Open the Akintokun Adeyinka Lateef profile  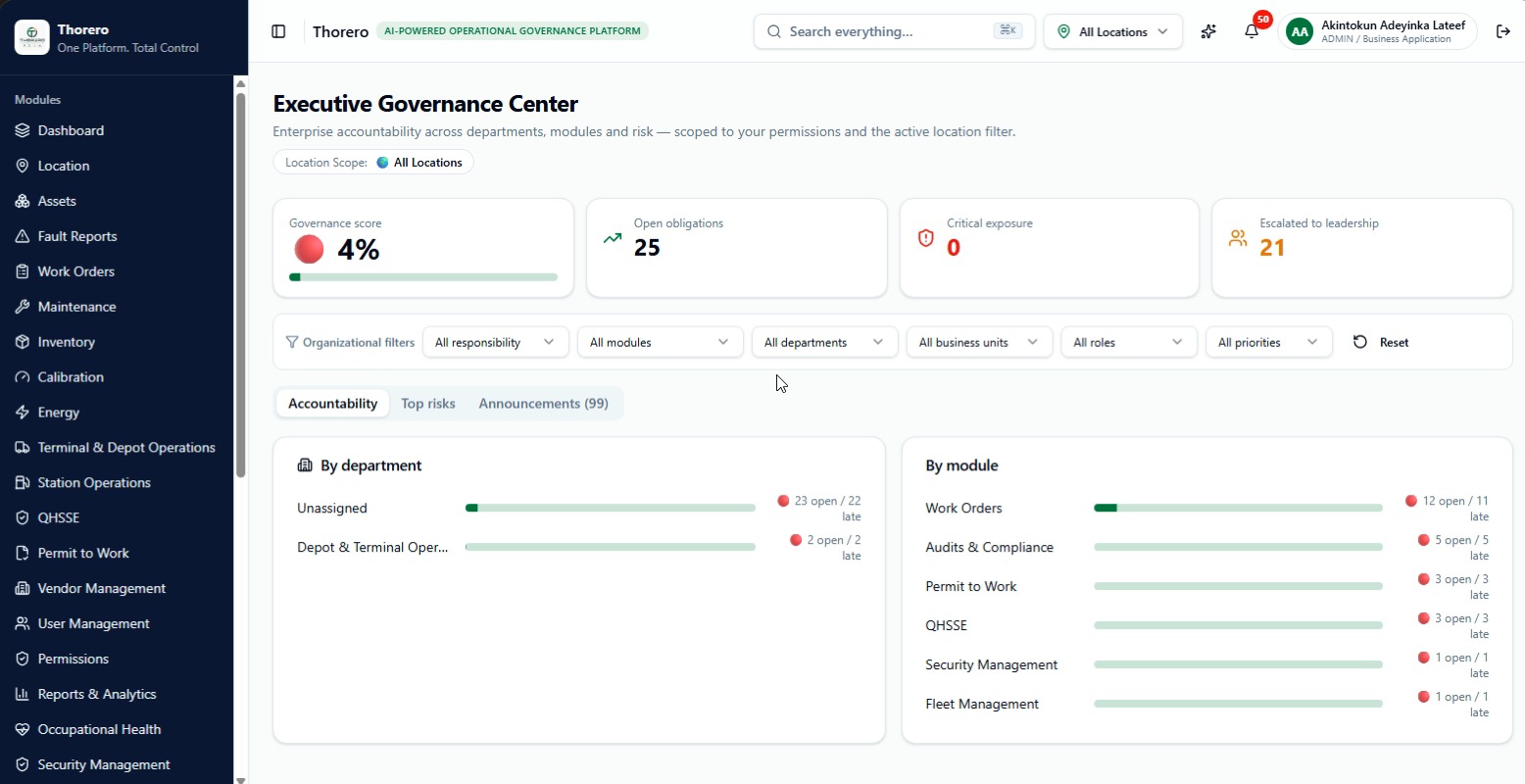[1377, 31]
